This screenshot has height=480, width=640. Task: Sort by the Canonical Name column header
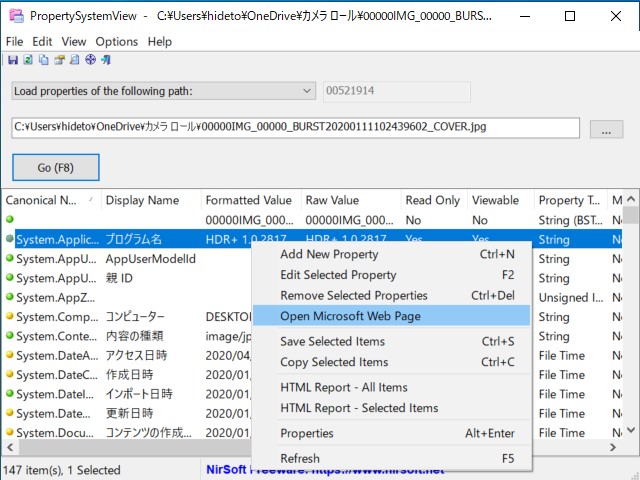[x=51, y=200]
